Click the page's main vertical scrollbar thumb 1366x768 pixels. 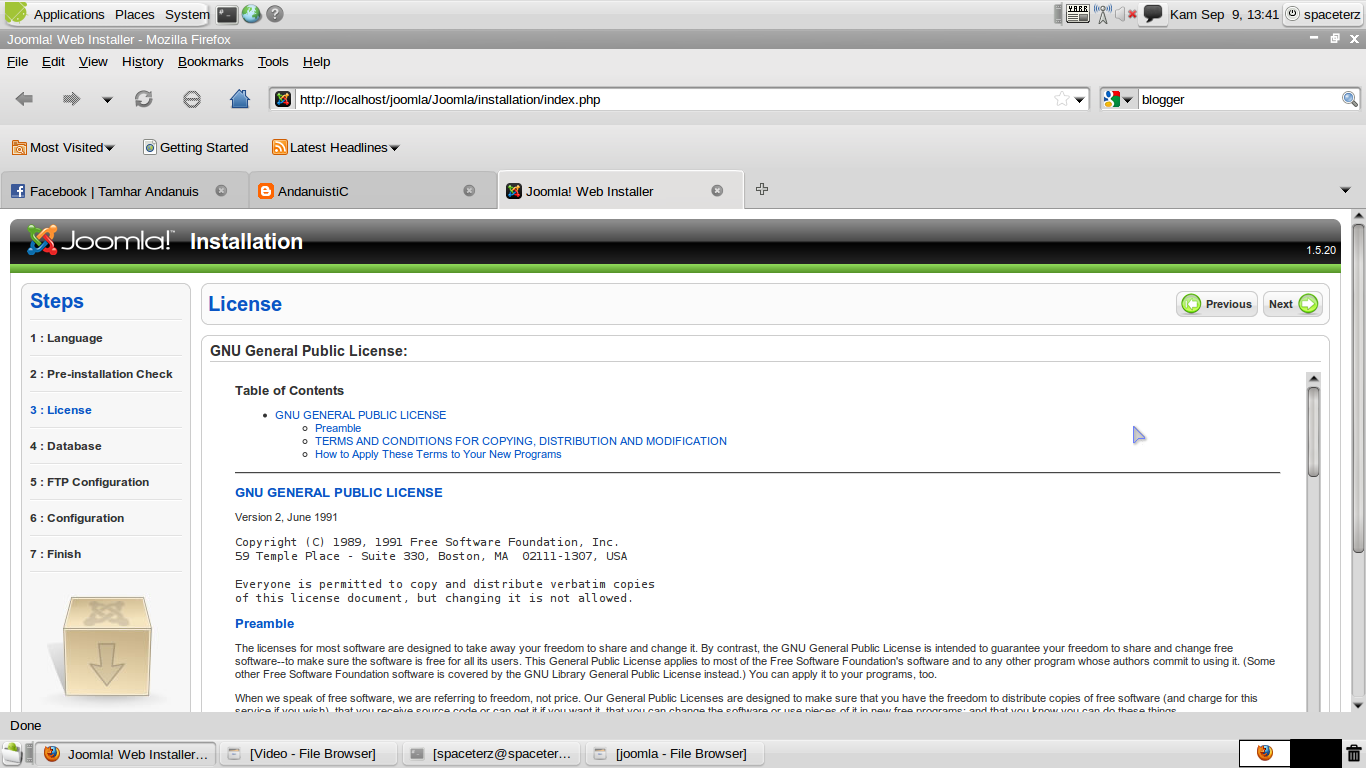pyautogui.click(x=1358, y=388)
